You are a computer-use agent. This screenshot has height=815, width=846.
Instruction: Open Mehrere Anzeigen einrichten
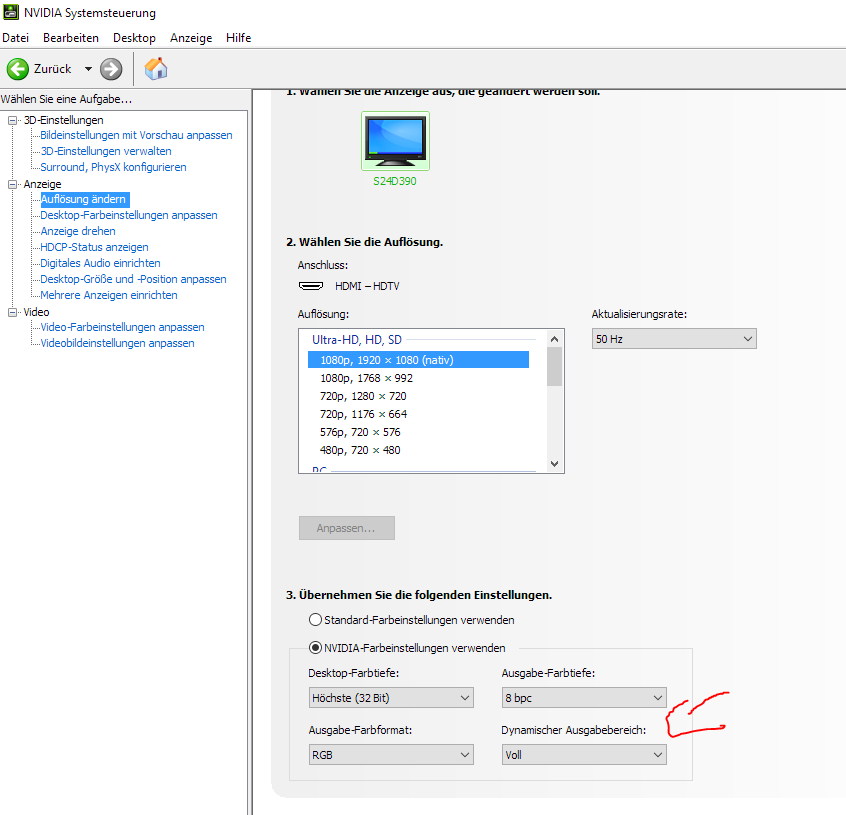[109, 295]
